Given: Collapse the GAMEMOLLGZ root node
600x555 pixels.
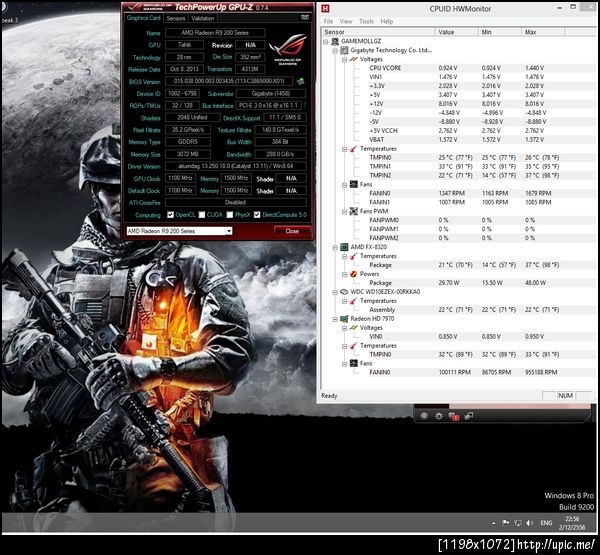Looking at the screenshot, I should point(326,41).
